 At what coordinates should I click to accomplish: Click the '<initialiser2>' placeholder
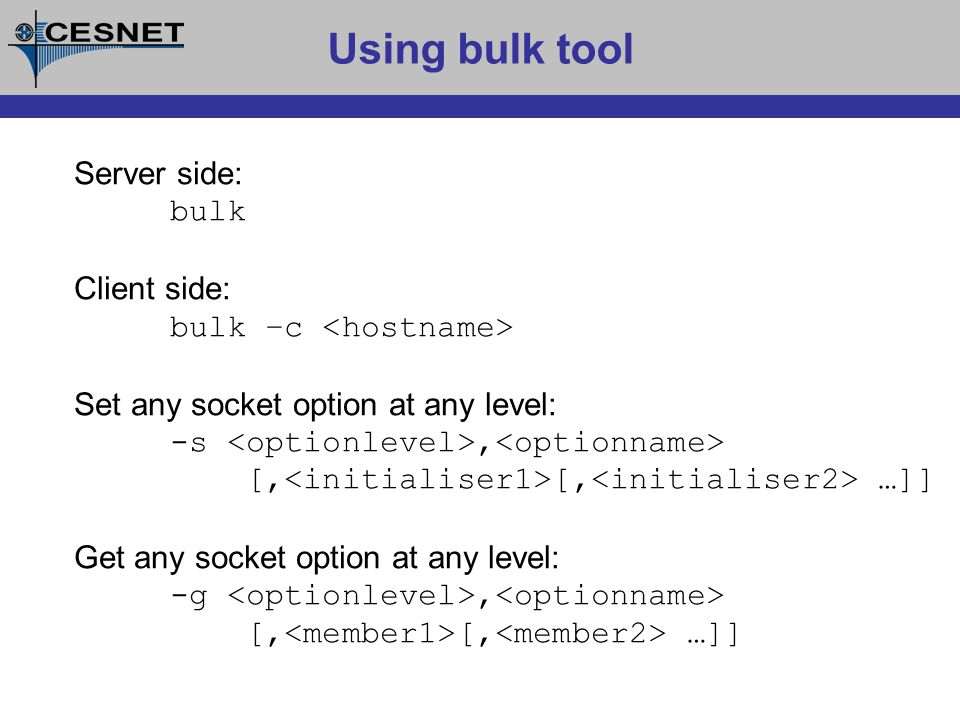[x=725, y=480]
